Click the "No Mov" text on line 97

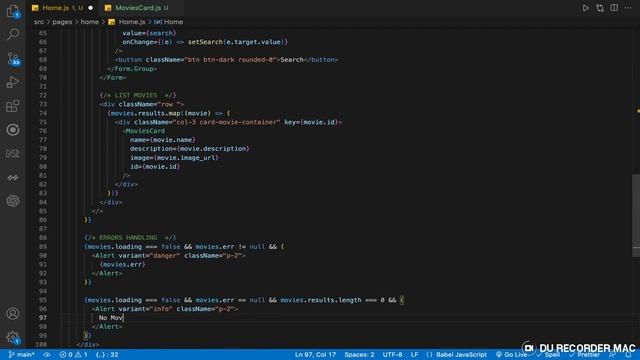click(x=111, y=318)
